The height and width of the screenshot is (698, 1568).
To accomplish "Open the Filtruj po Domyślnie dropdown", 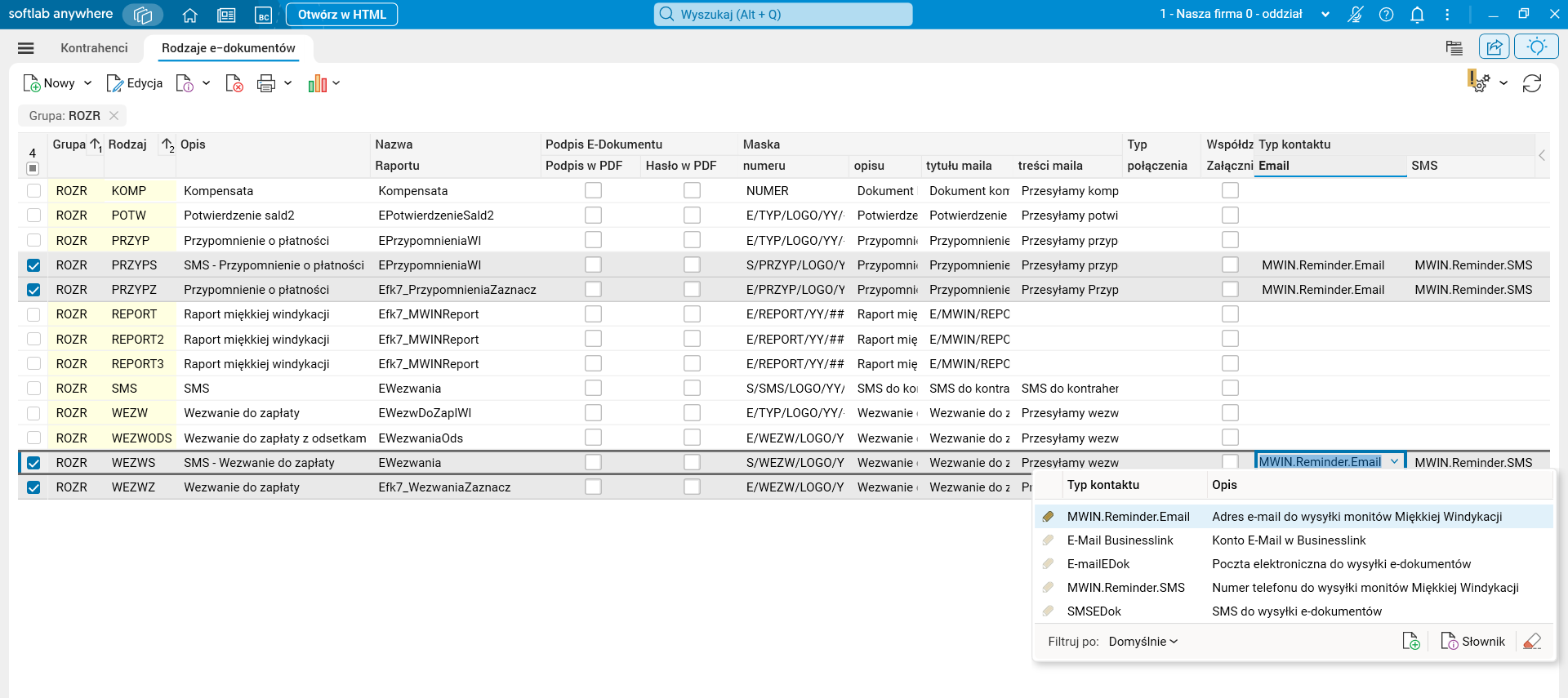I will (x=1143, y=642).
